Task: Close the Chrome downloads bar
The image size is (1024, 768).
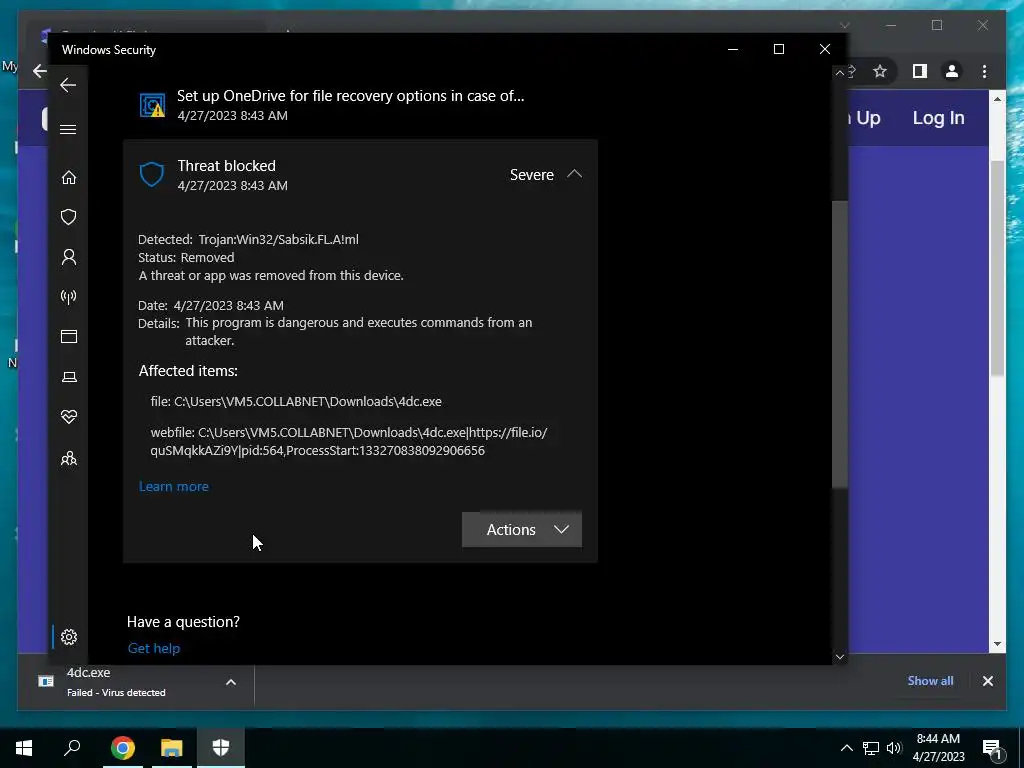Action: (x=987, y=681)
